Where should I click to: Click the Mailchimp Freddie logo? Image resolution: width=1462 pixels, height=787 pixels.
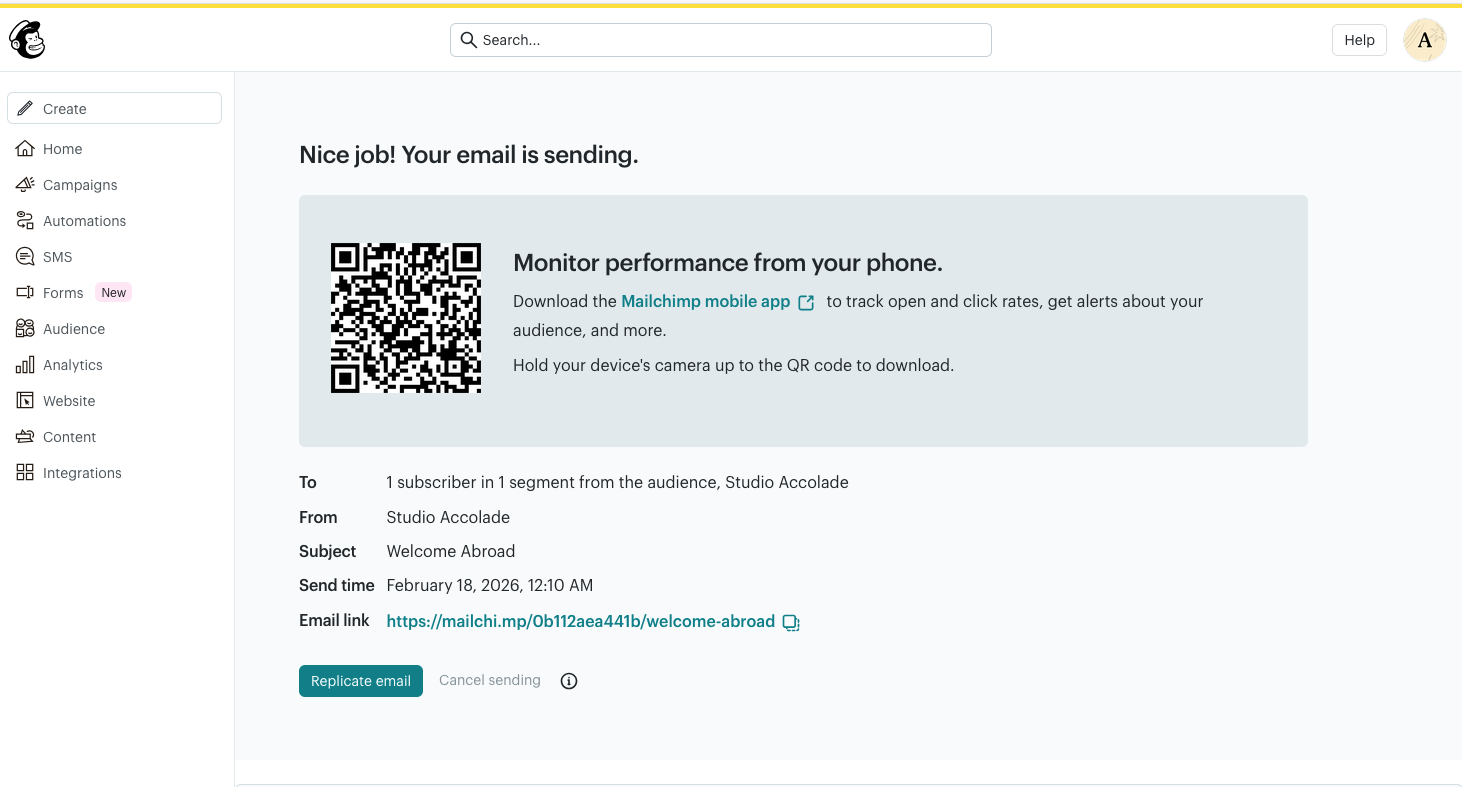click(x=27, y=40)
